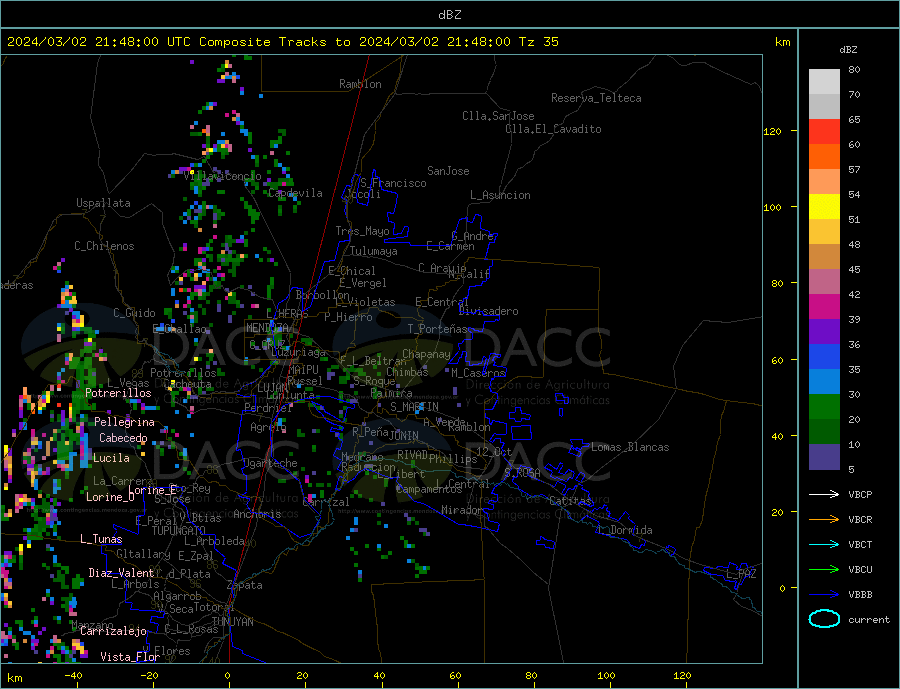Viewport: 900px width, 689px height.
Task: Click the cyan 'current' ellipse symbol
Action: click(x=824, y=619)
